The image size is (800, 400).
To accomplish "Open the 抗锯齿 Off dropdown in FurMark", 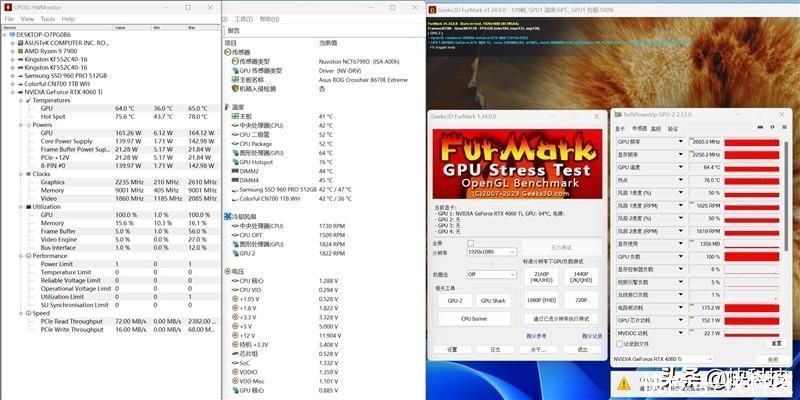I will 492,274.
